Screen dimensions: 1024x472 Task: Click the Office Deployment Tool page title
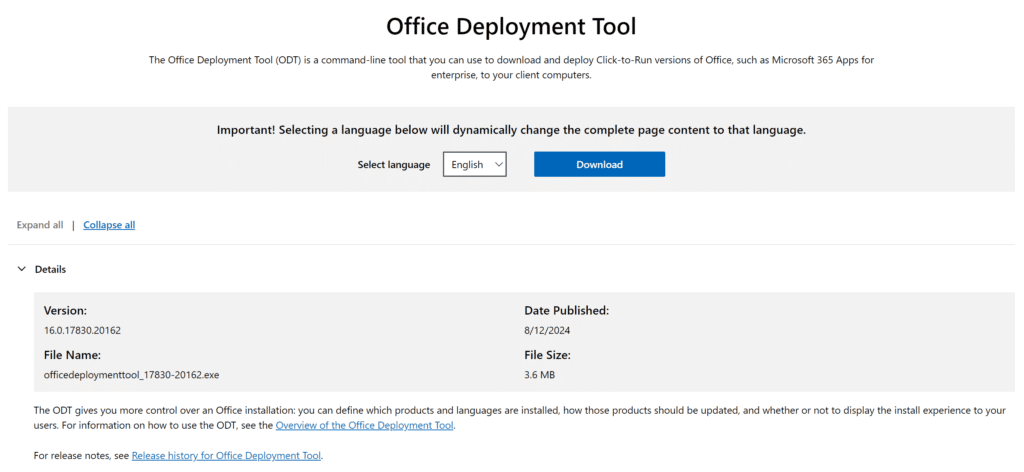click(x=511, y=27)
